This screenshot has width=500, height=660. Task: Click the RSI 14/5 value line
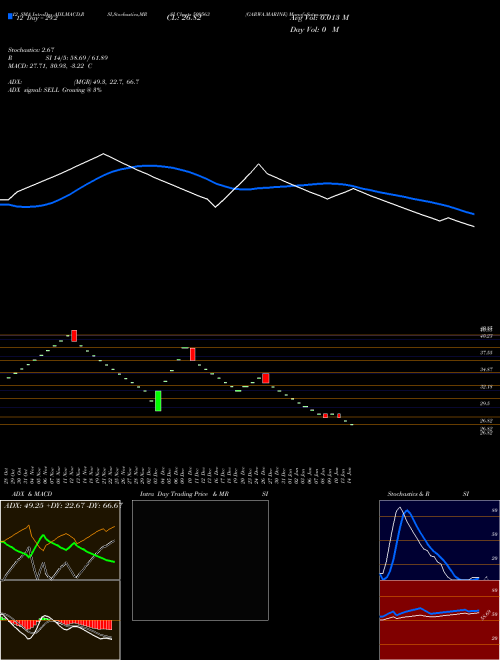tap(58, 58)
